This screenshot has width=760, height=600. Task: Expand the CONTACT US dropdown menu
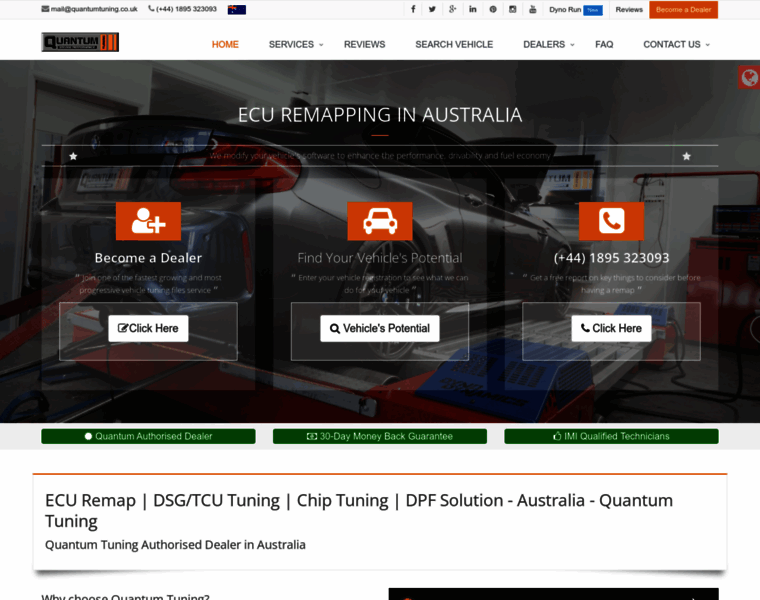tap(676, 45)
